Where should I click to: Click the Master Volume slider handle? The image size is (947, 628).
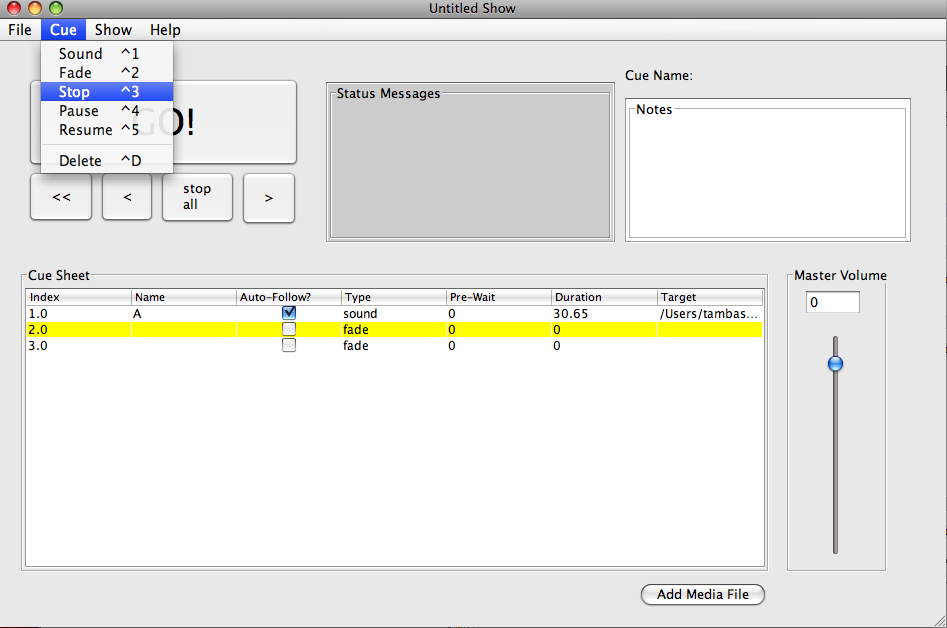(x=836, y=364)
